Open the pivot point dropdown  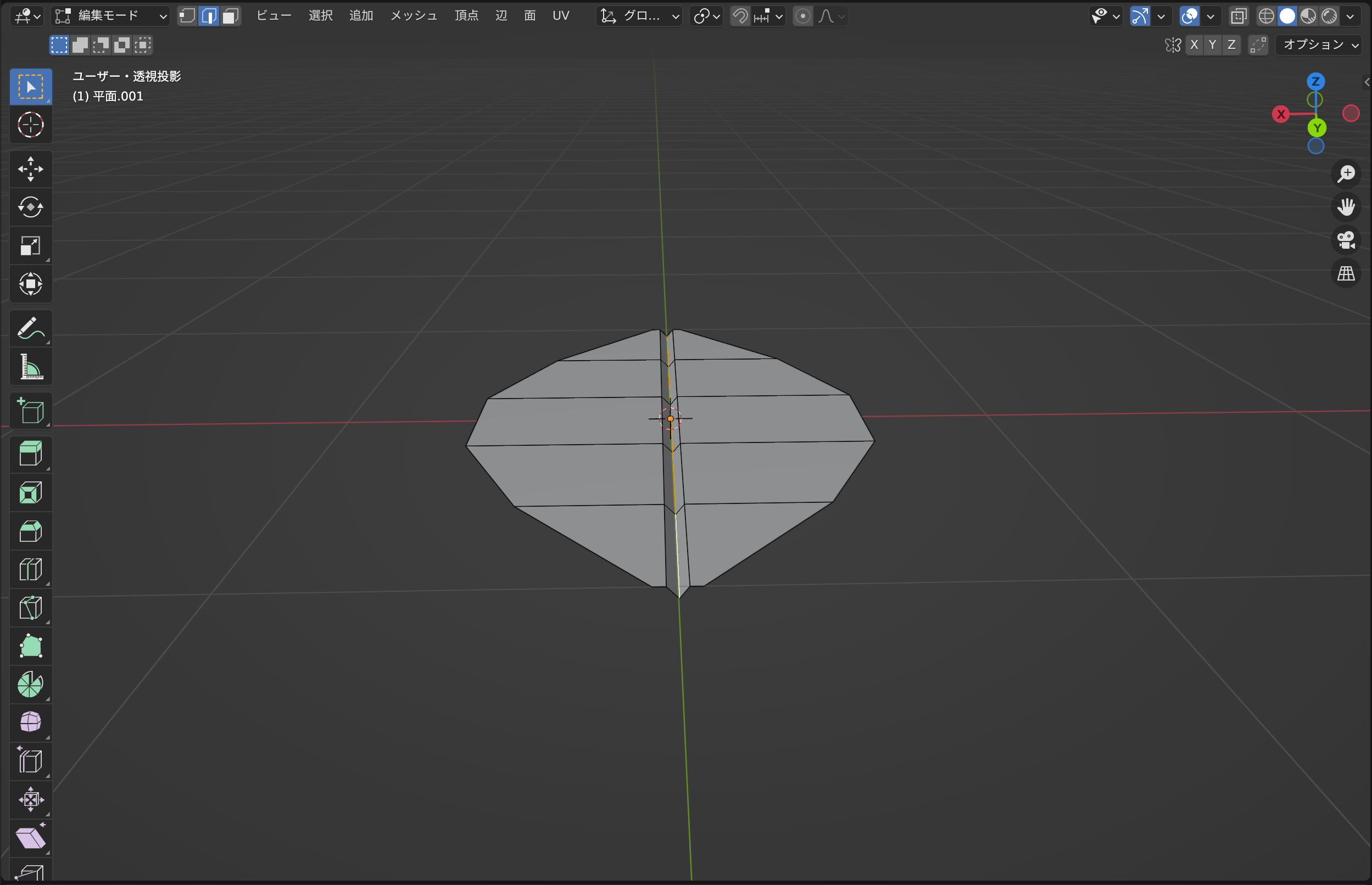click(x=706, y=16)
